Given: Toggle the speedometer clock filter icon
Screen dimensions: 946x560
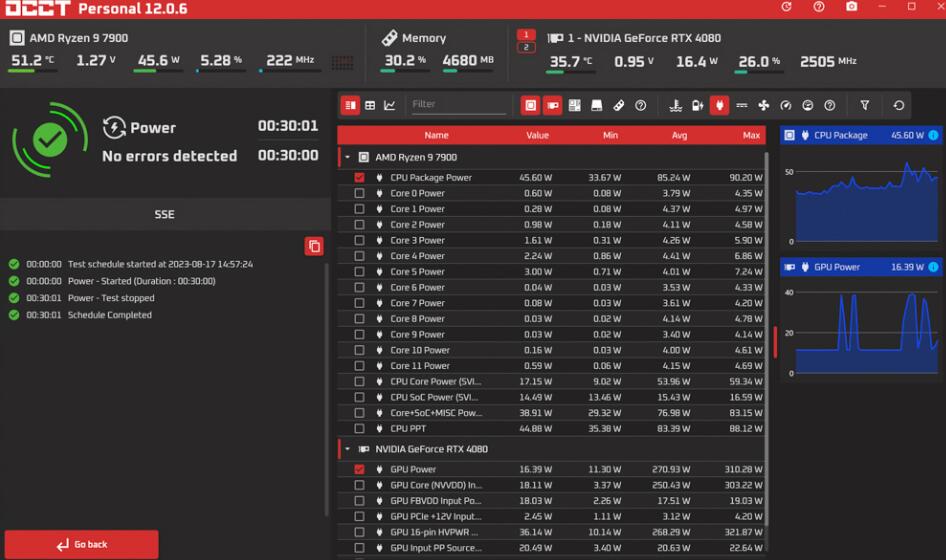Looking at the screenshot, I should [786, 106].
